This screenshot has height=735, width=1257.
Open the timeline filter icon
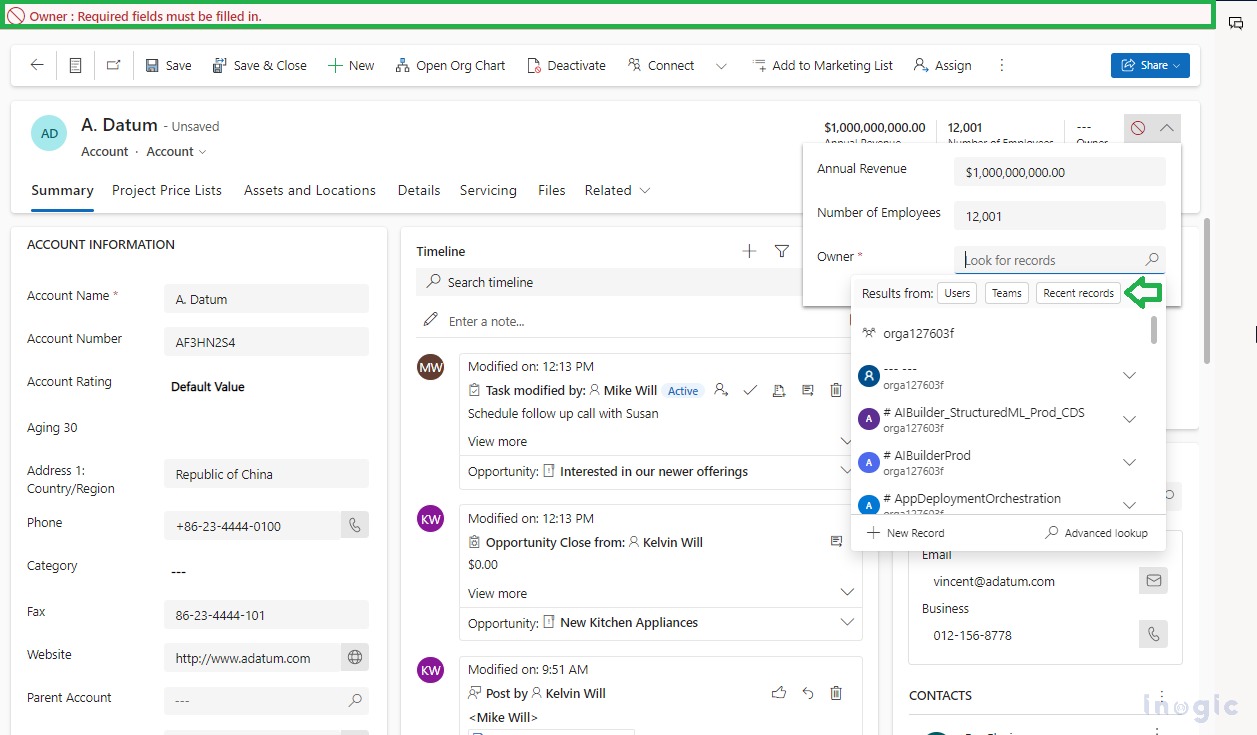point(781,251)
